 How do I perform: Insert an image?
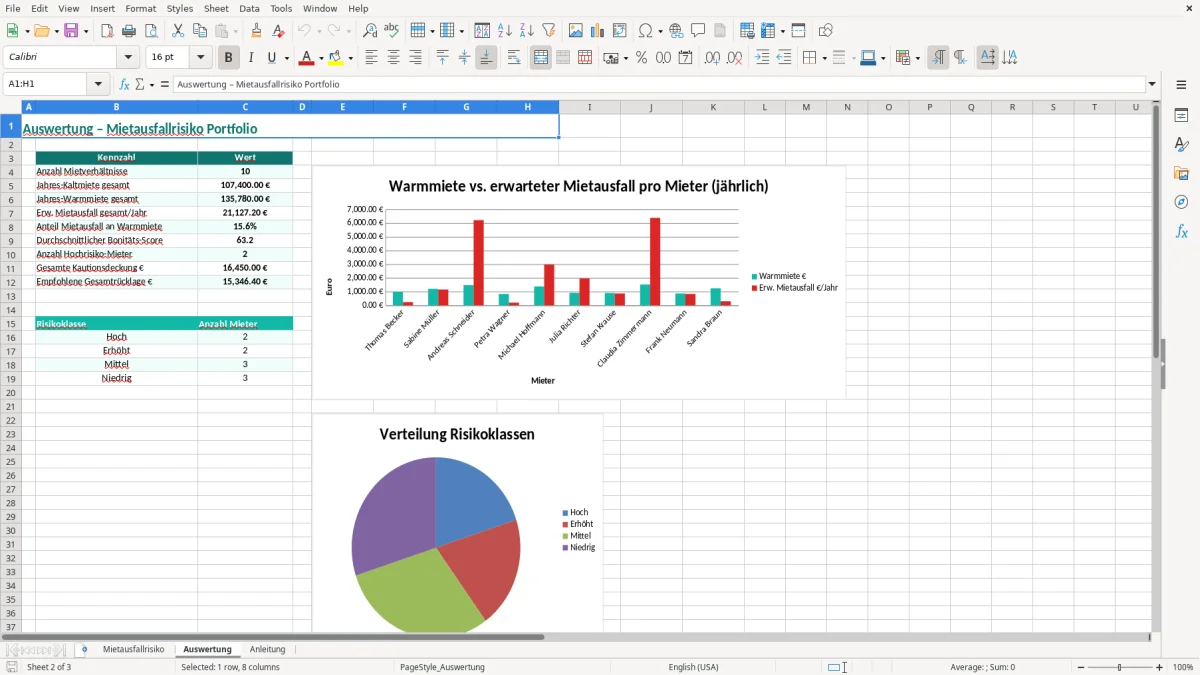click(576, 31)
